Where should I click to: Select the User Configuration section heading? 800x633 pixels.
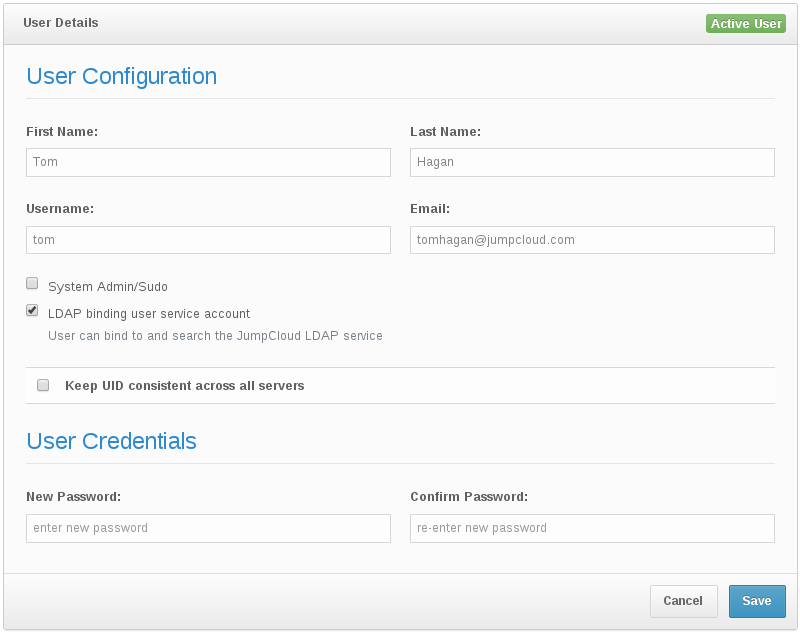pyautogui.click(x=121, y=76)
